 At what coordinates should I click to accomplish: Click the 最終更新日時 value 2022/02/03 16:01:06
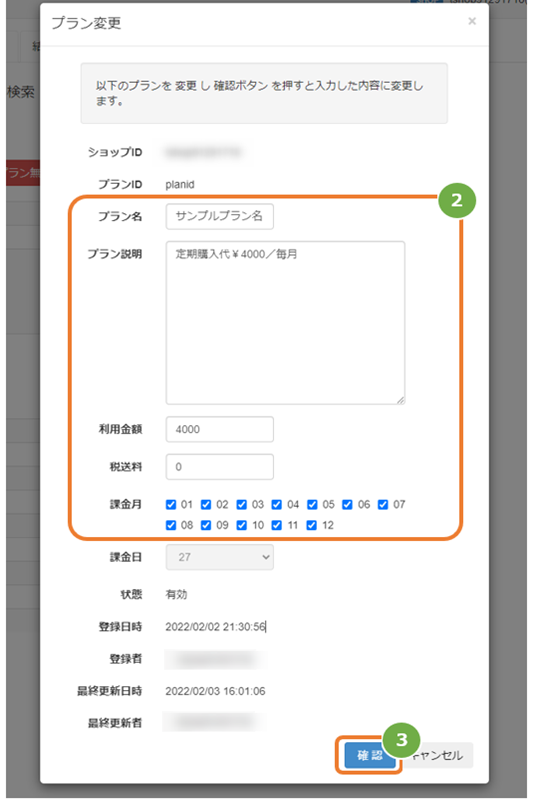(215, 691)
